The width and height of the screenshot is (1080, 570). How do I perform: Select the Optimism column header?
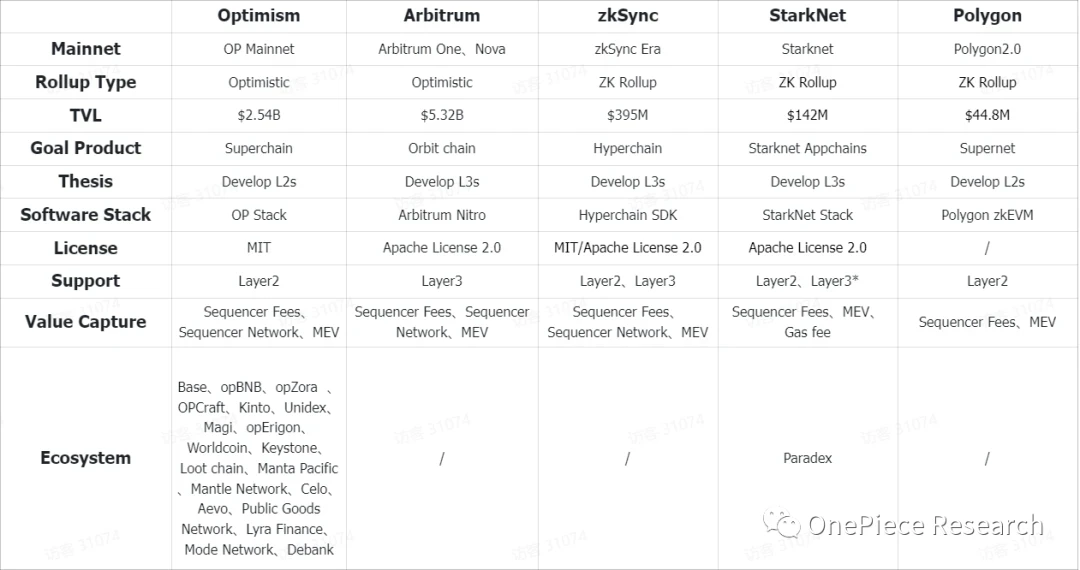[258, 16]
